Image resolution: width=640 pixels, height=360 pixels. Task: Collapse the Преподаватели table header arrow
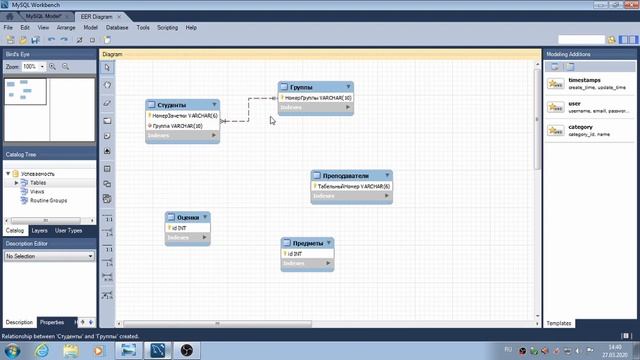click(x=387, y=175)
